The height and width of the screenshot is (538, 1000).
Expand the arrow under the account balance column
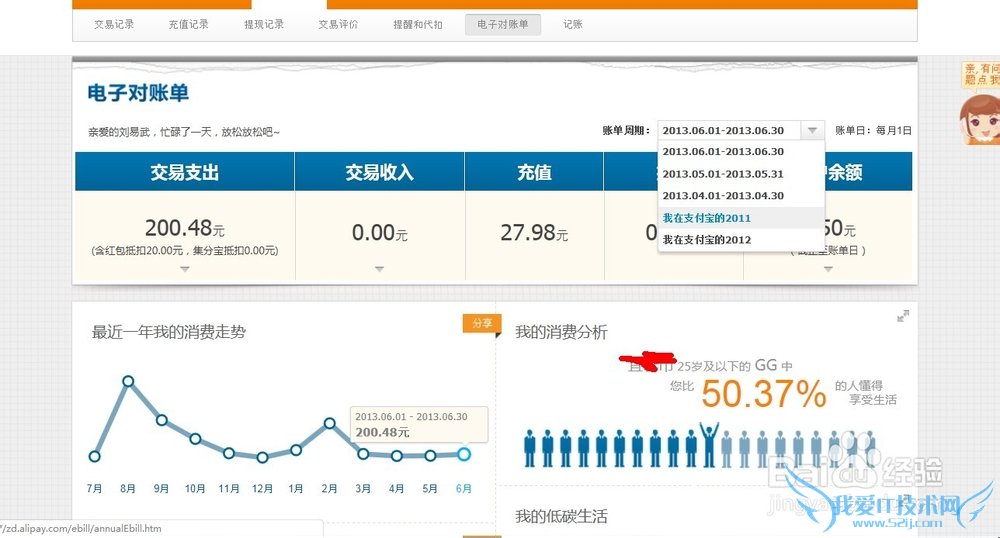(x=829, y=269)
